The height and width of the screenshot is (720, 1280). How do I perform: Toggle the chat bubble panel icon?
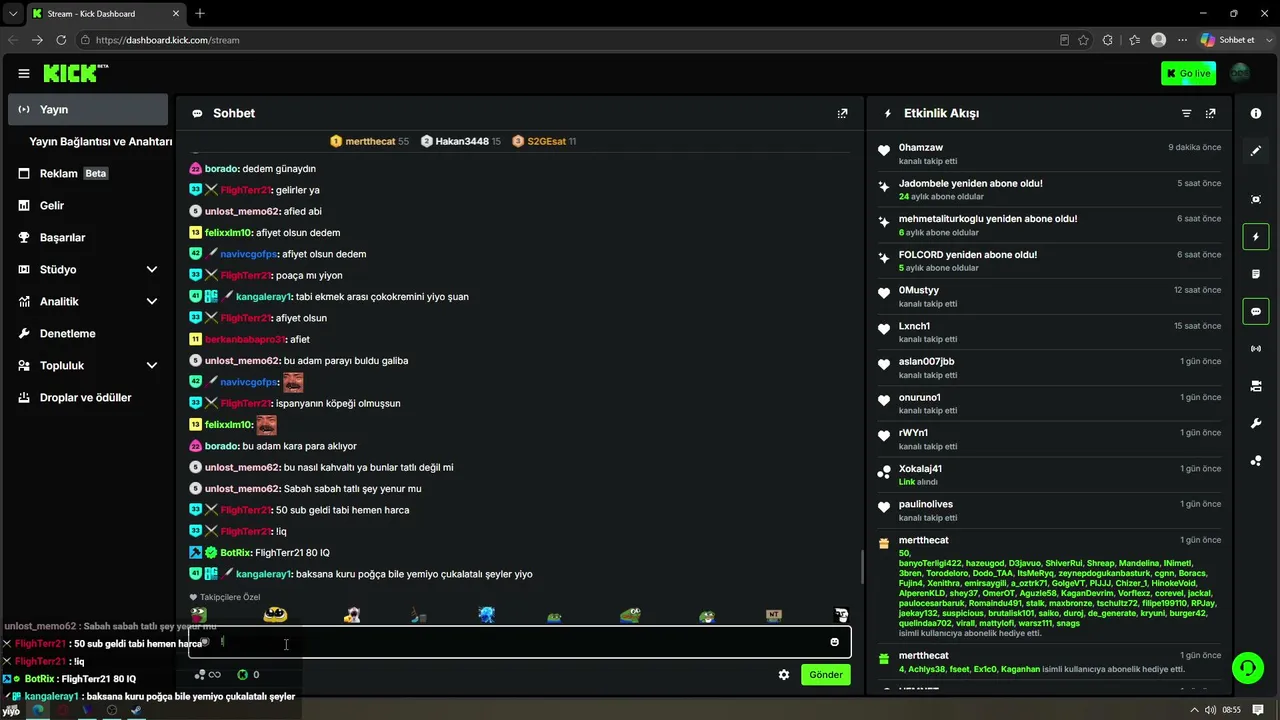1256,312
